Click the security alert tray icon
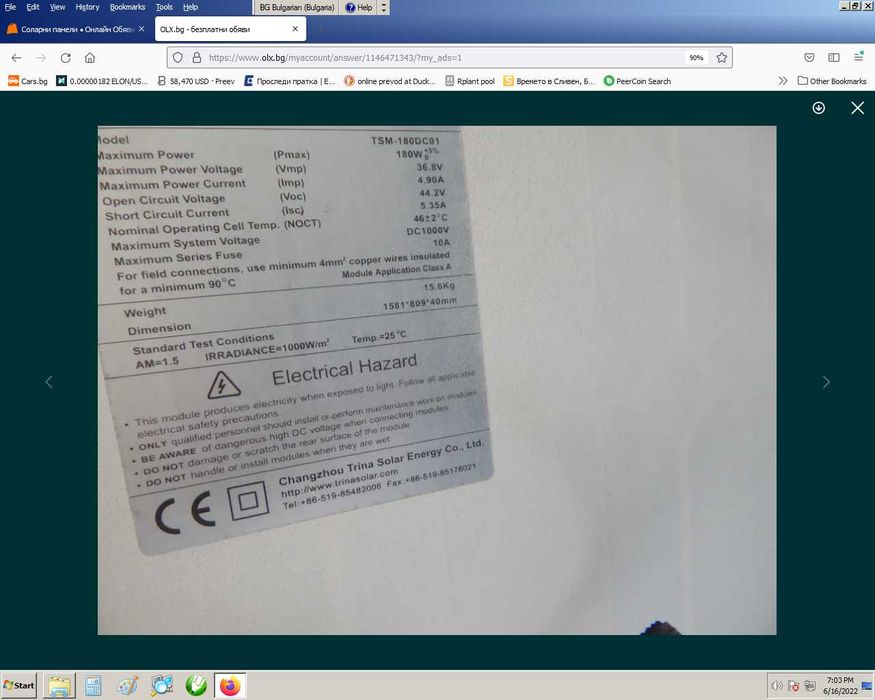 coord(794,685)
